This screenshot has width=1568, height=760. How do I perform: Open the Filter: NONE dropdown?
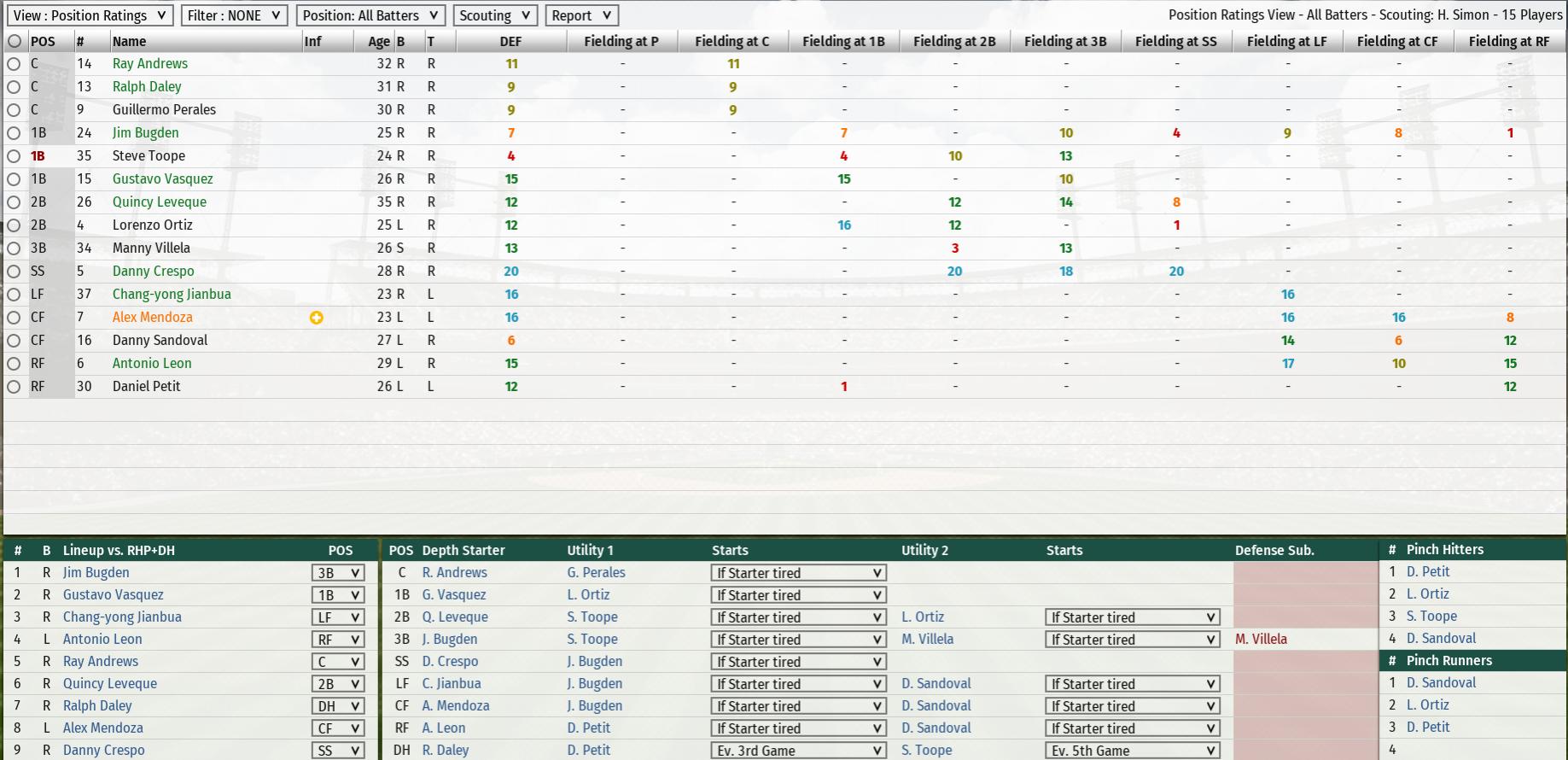[234, 15]
